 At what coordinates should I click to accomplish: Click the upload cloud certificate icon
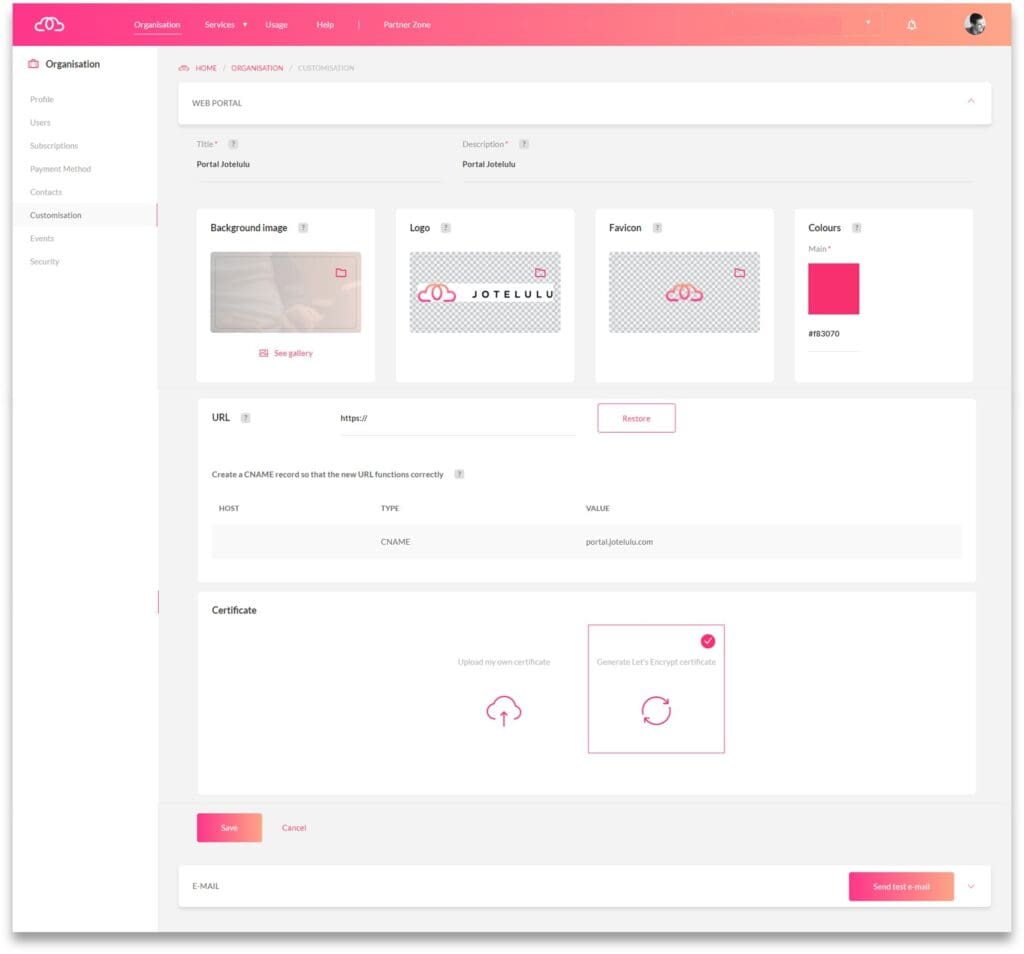click(x=503, y=710)
